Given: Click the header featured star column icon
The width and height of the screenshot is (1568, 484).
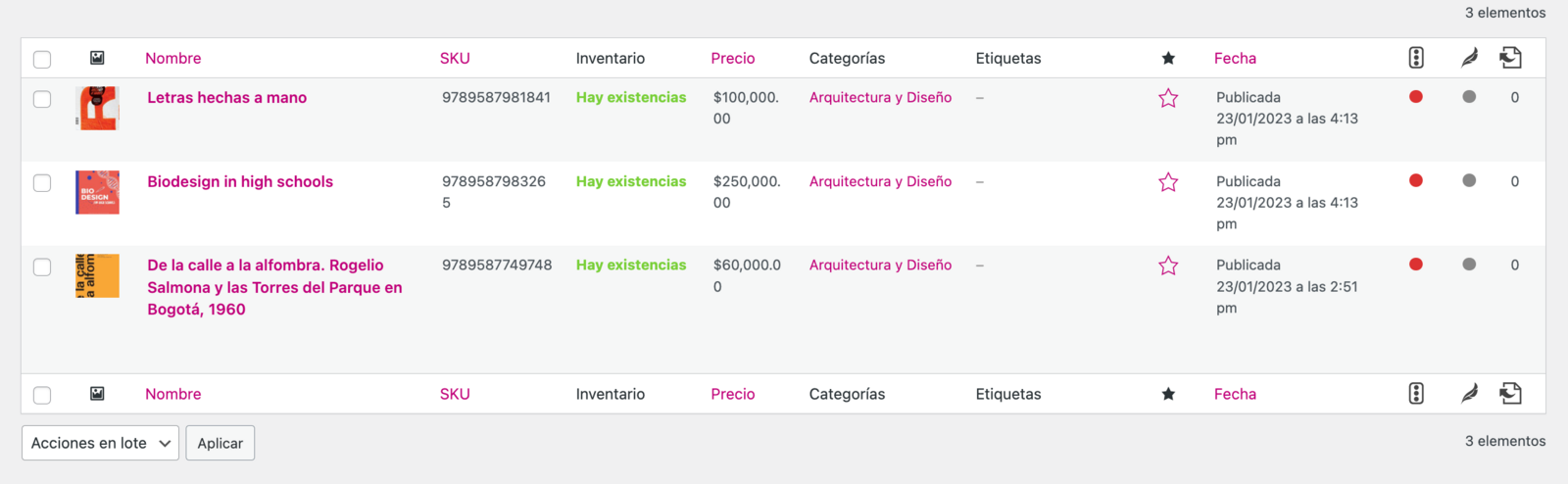Looking at the screenshot, I should click(x=1168, y=58).
